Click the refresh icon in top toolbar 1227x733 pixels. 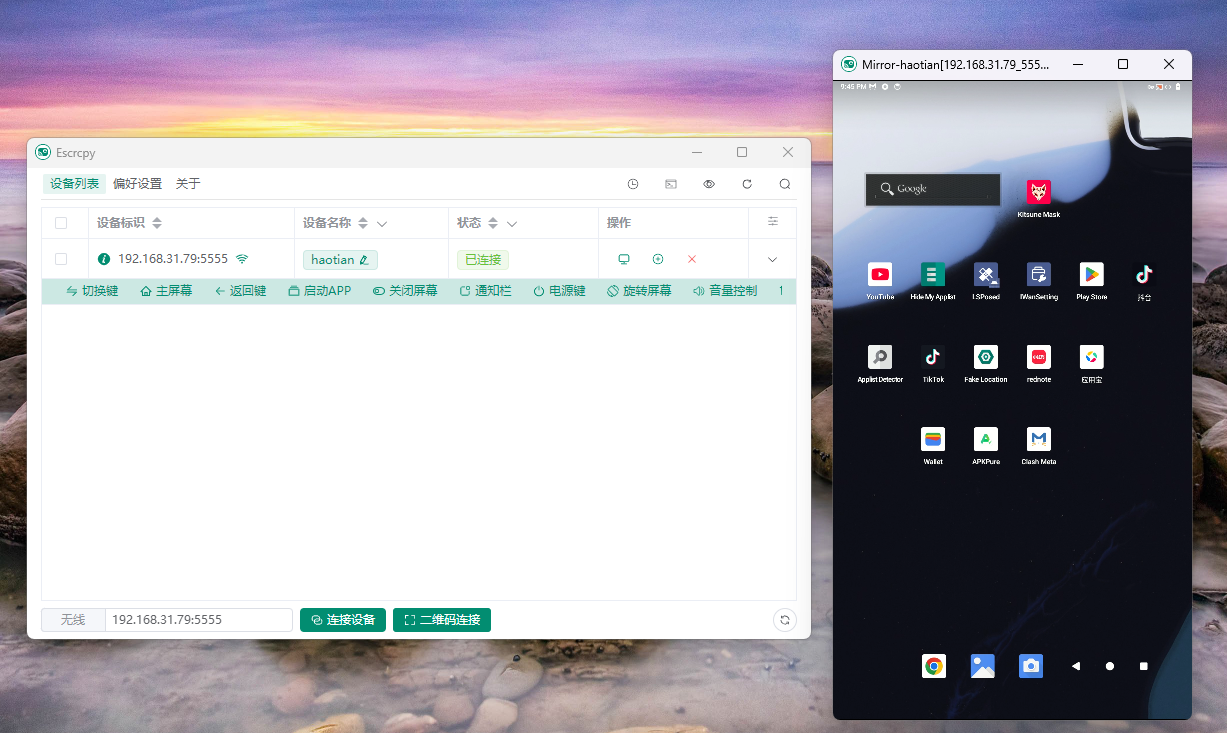[x=747, y=184]
